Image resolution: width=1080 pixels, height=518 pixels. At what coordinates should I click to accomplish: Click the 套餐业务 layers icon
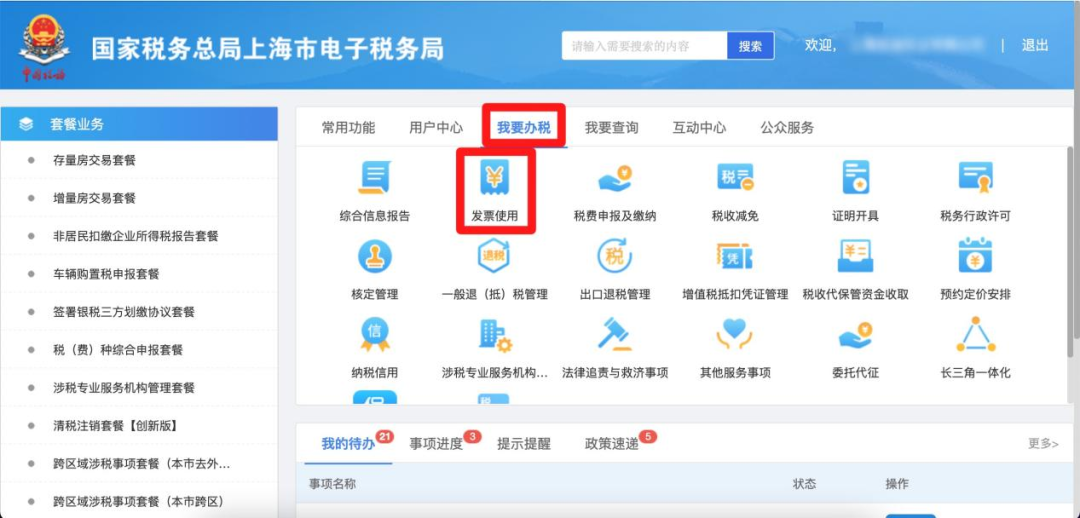pyautogui.click(x=26, y=125)
